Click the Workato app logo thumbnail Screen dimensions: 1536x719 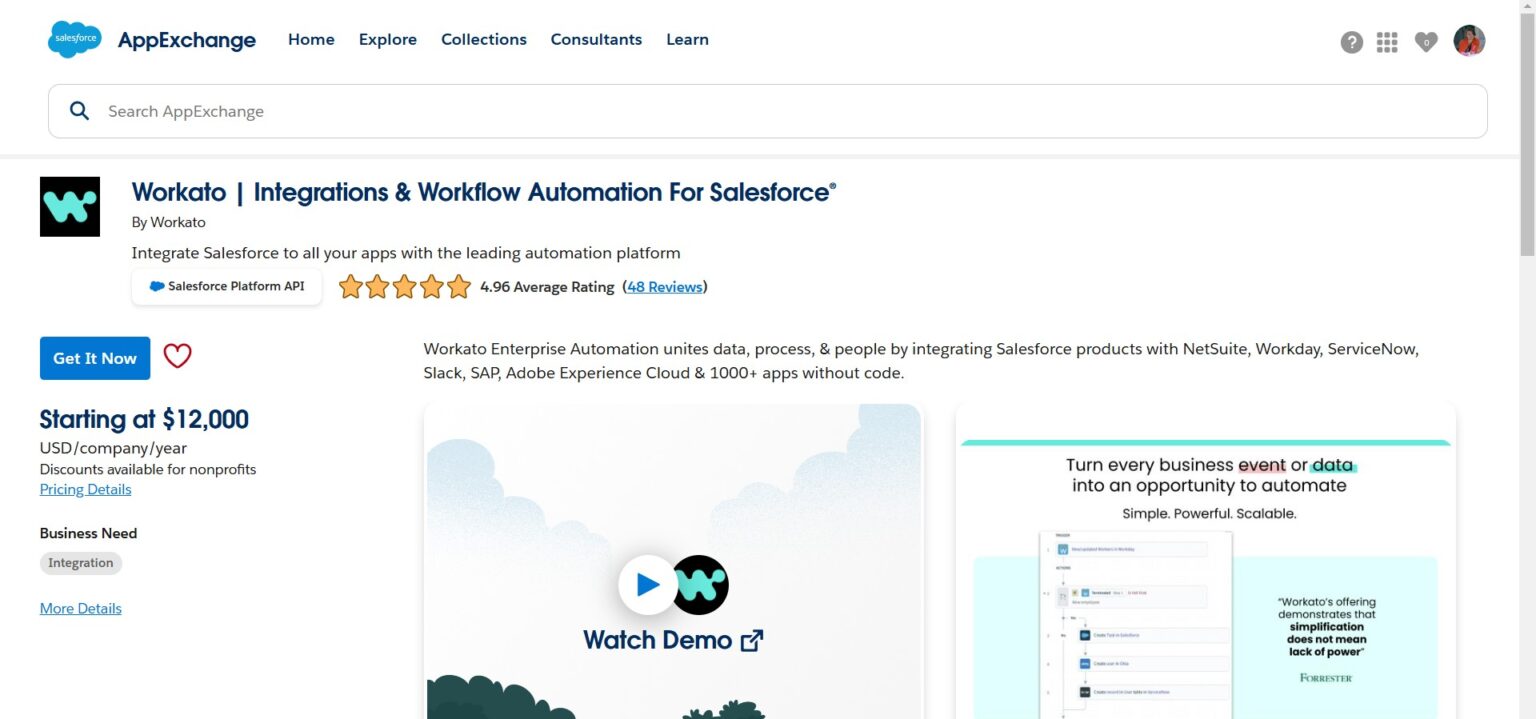(x=69, y=206)
